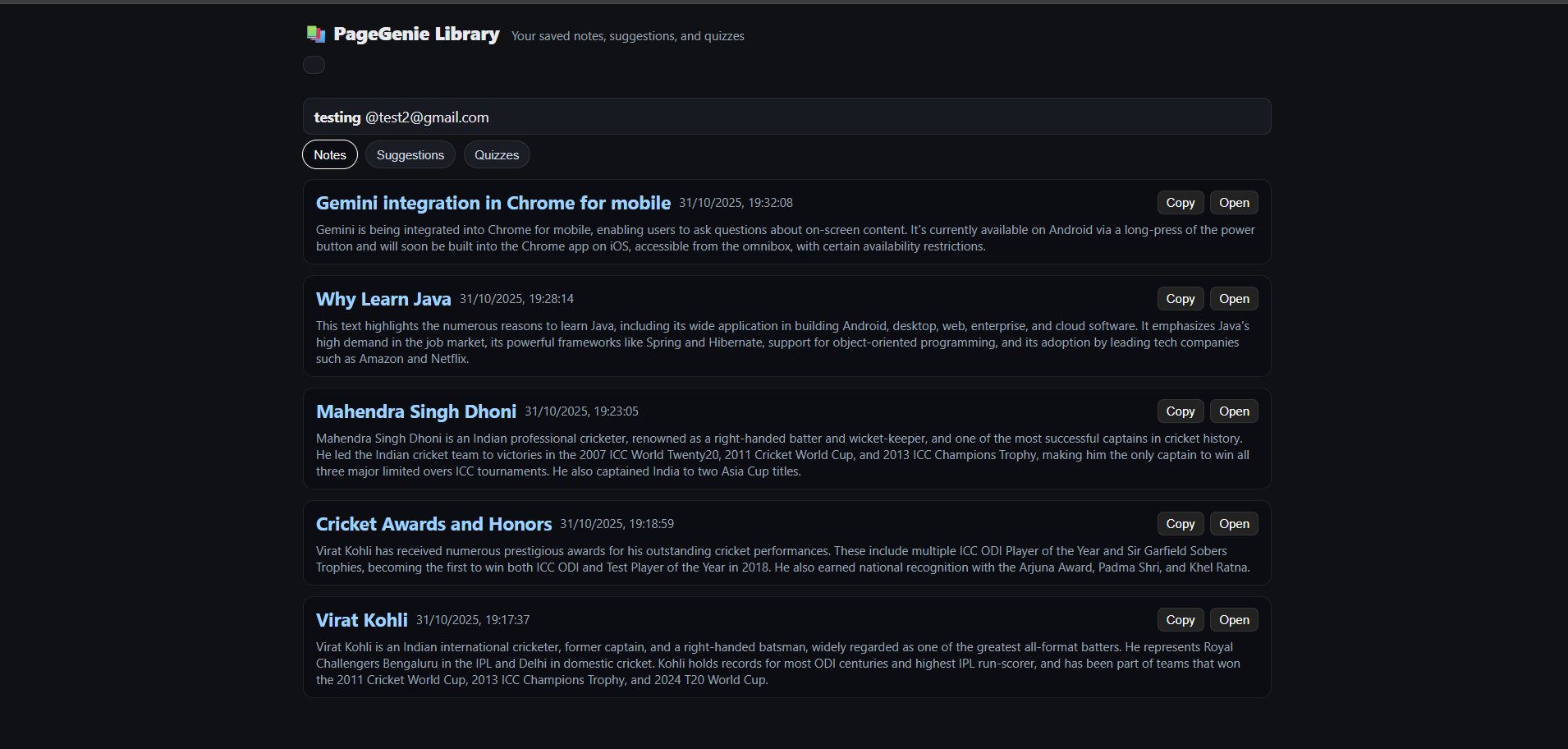Click the 'Virat Kohli' note title

point(362,620)
